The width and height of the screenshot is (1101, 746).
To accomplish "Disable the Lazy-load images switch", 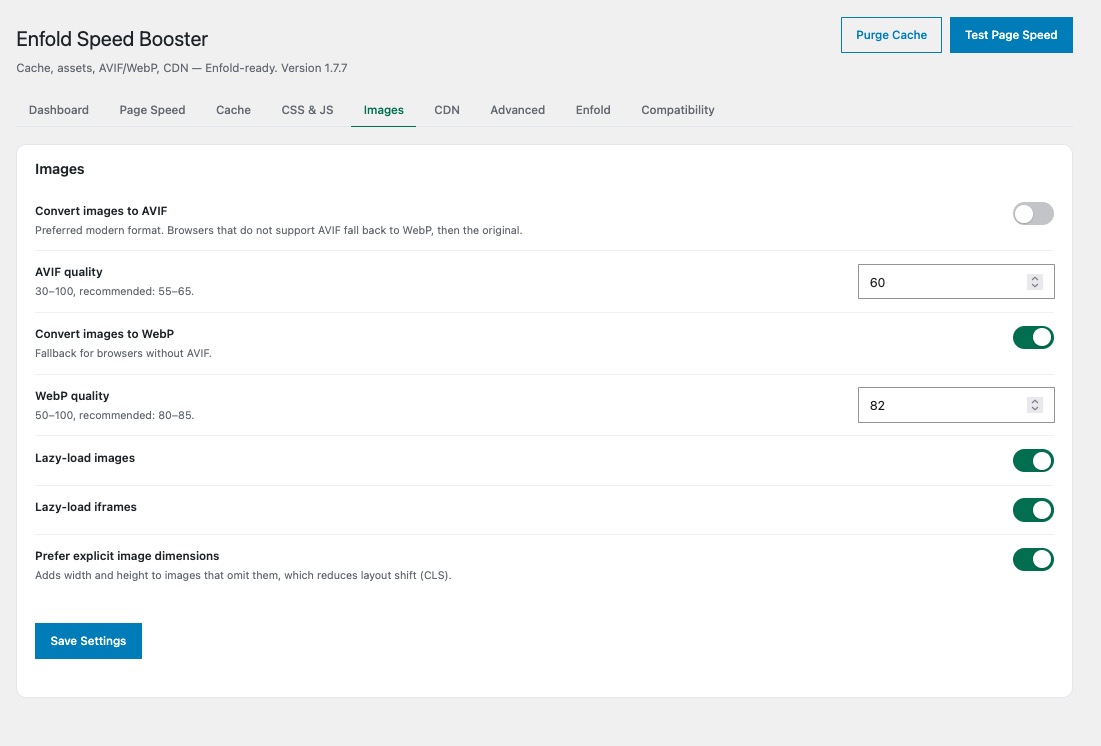I will click(1033, 461).
